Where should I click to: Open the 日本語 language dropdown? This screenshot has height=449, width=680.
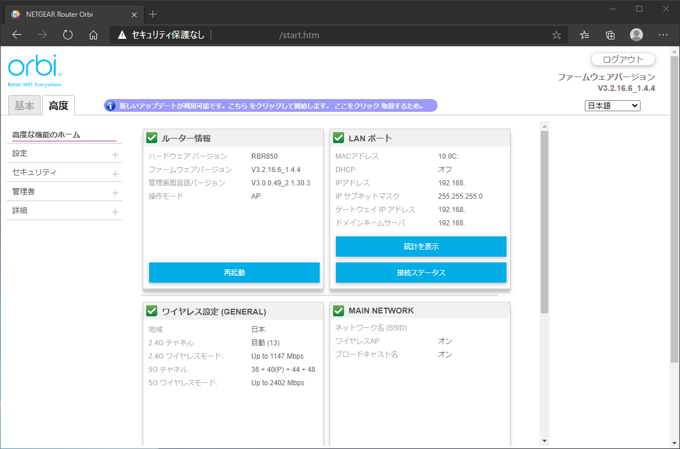pyautogui.click(x=612, y=105)
